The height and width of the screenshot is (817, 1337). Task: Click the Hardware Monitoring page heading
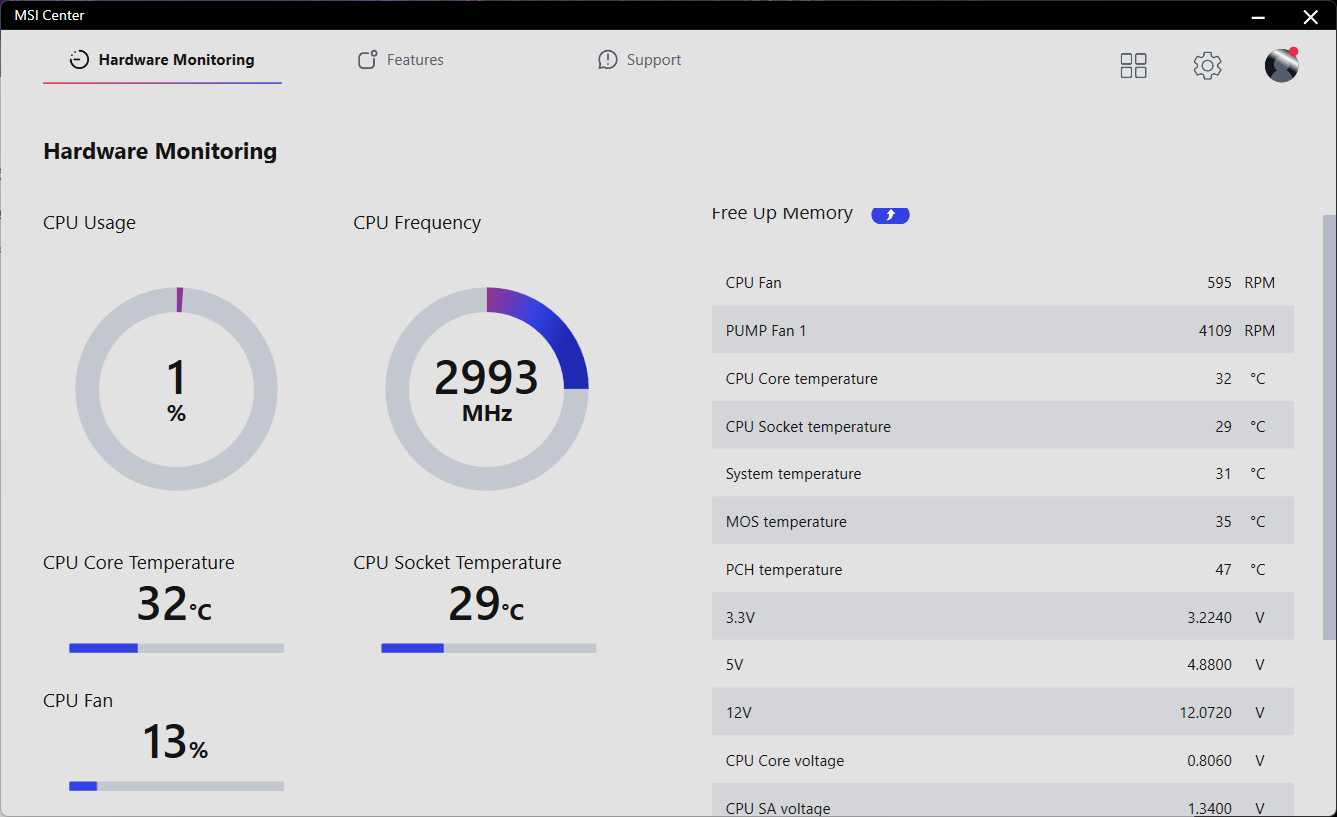coord(160,152)
